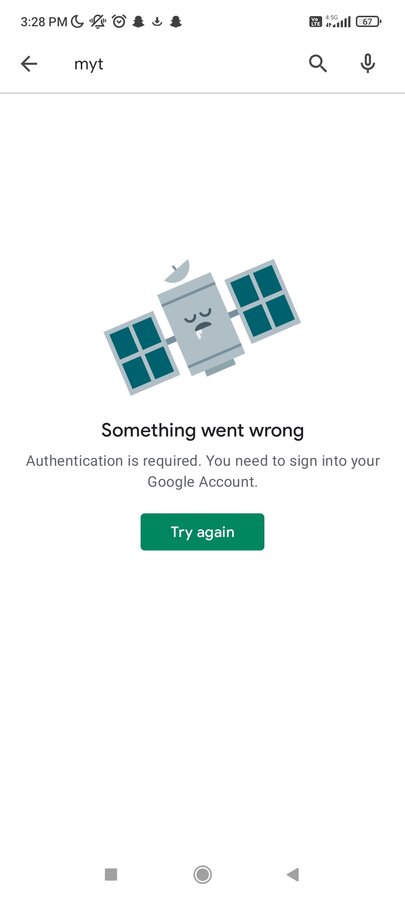Tap the muted vibrate status icon
The height and width of the screenshot is (900, 405).
point(98,22)
